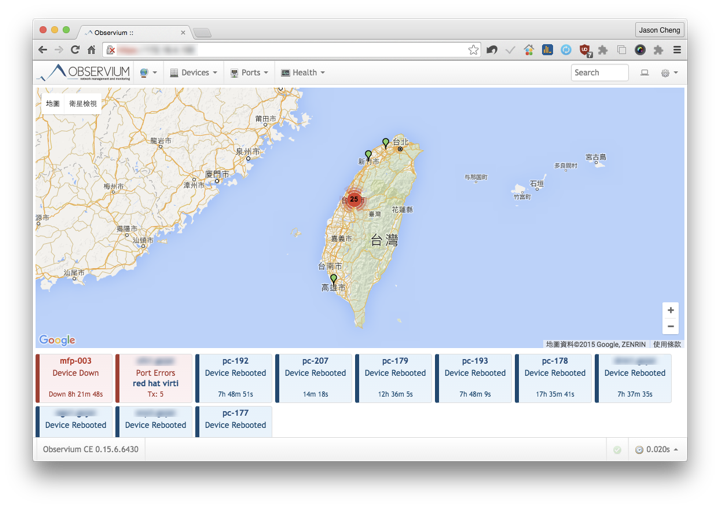Switch map to 衛星檢視 satellite view
This screenshot has width=720, height=508.
click(83, 104)
